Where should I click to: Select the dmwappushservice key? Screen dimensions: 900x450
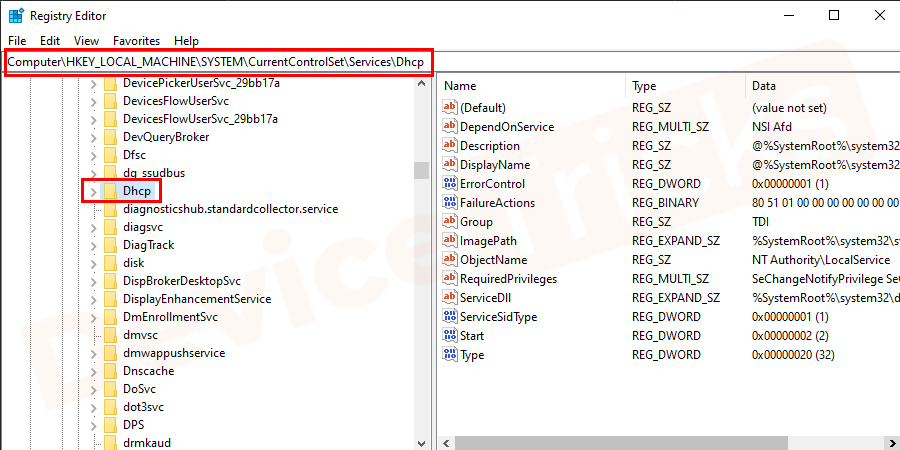pos(174,353)
